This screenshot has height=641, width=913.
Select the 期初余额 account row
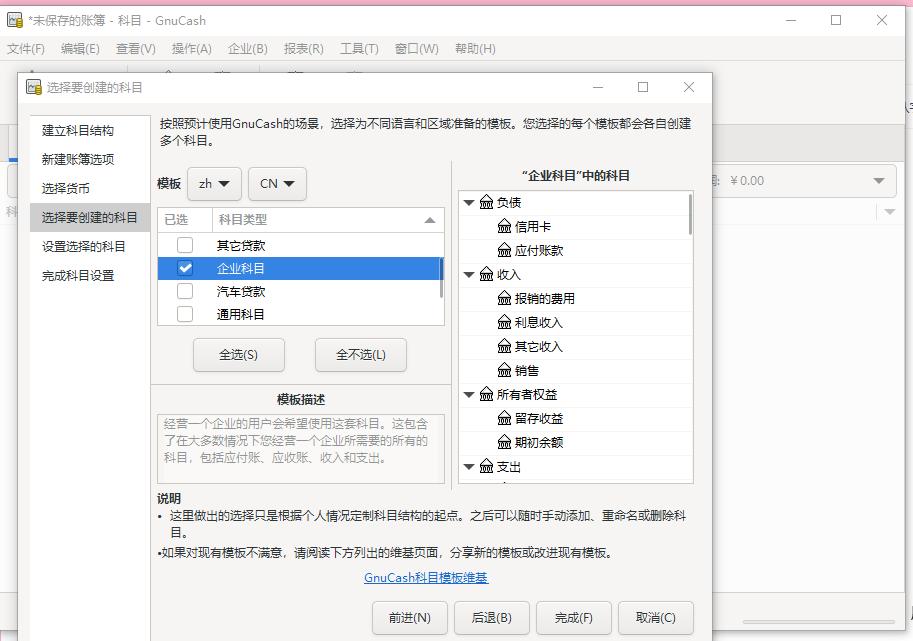click(x=575, y=442)
